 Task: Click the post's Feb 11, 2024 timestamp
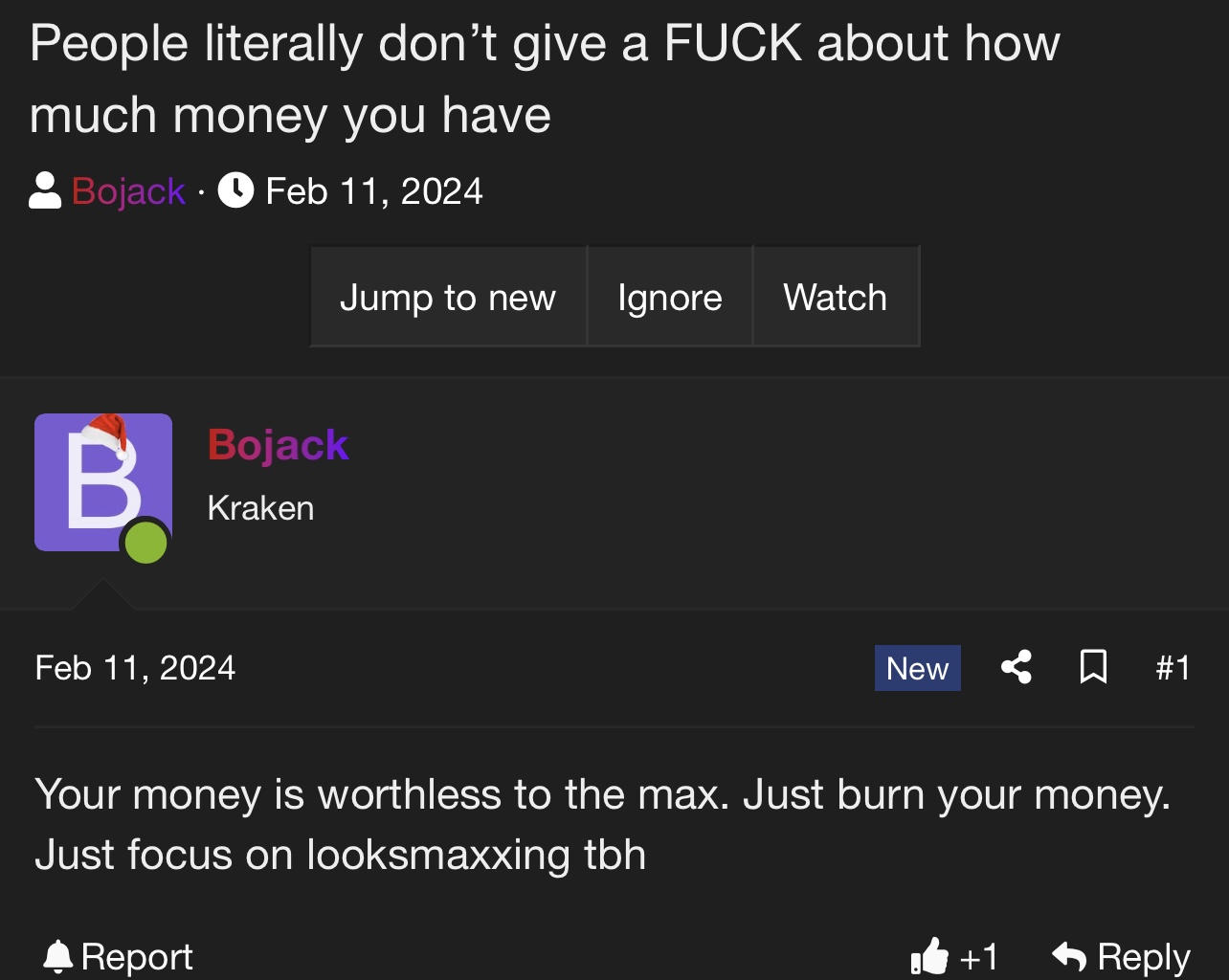(135, 667)
